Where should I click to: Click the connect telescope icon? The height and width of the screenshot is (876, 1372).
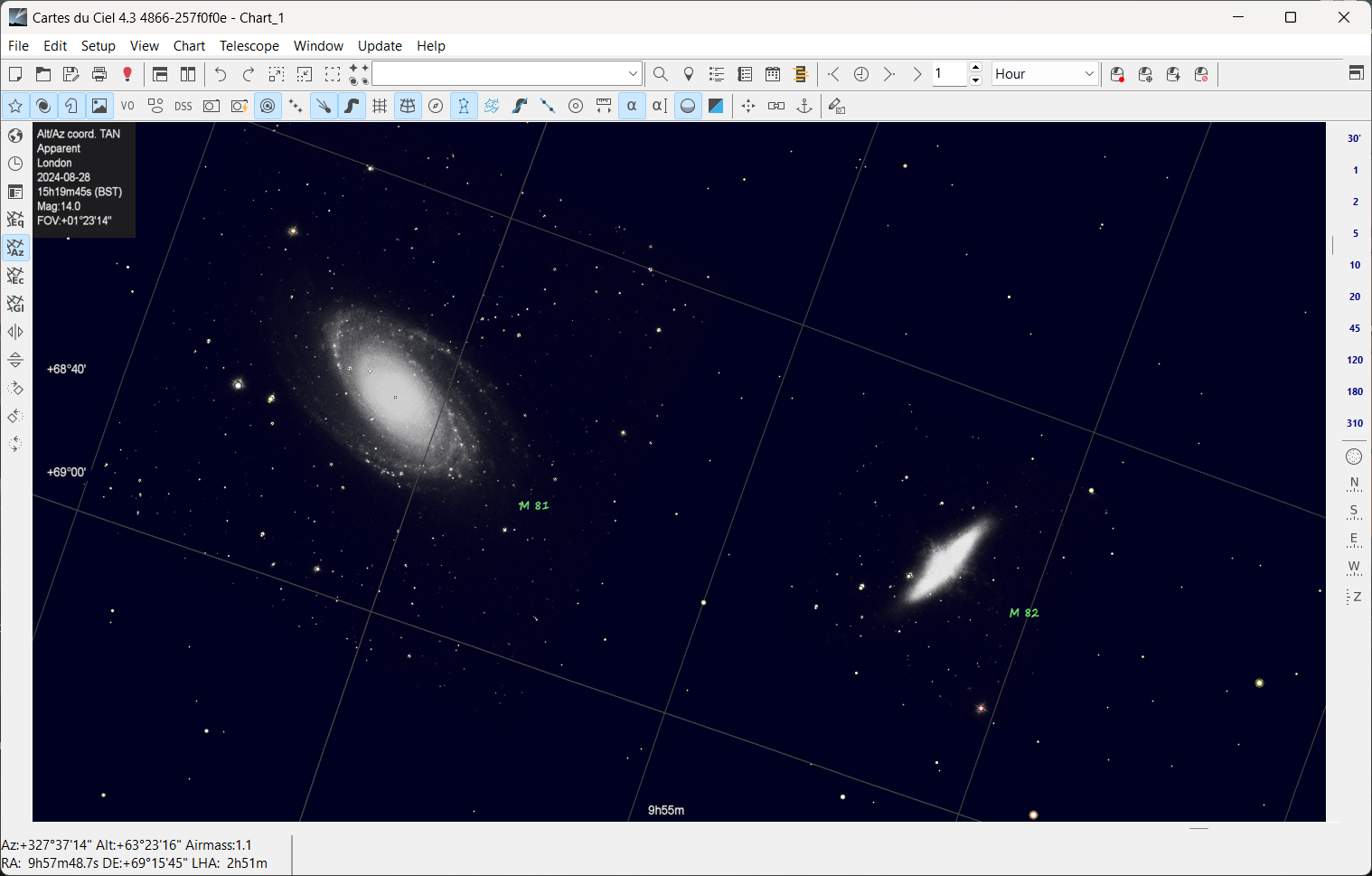tap(1117, 74)
